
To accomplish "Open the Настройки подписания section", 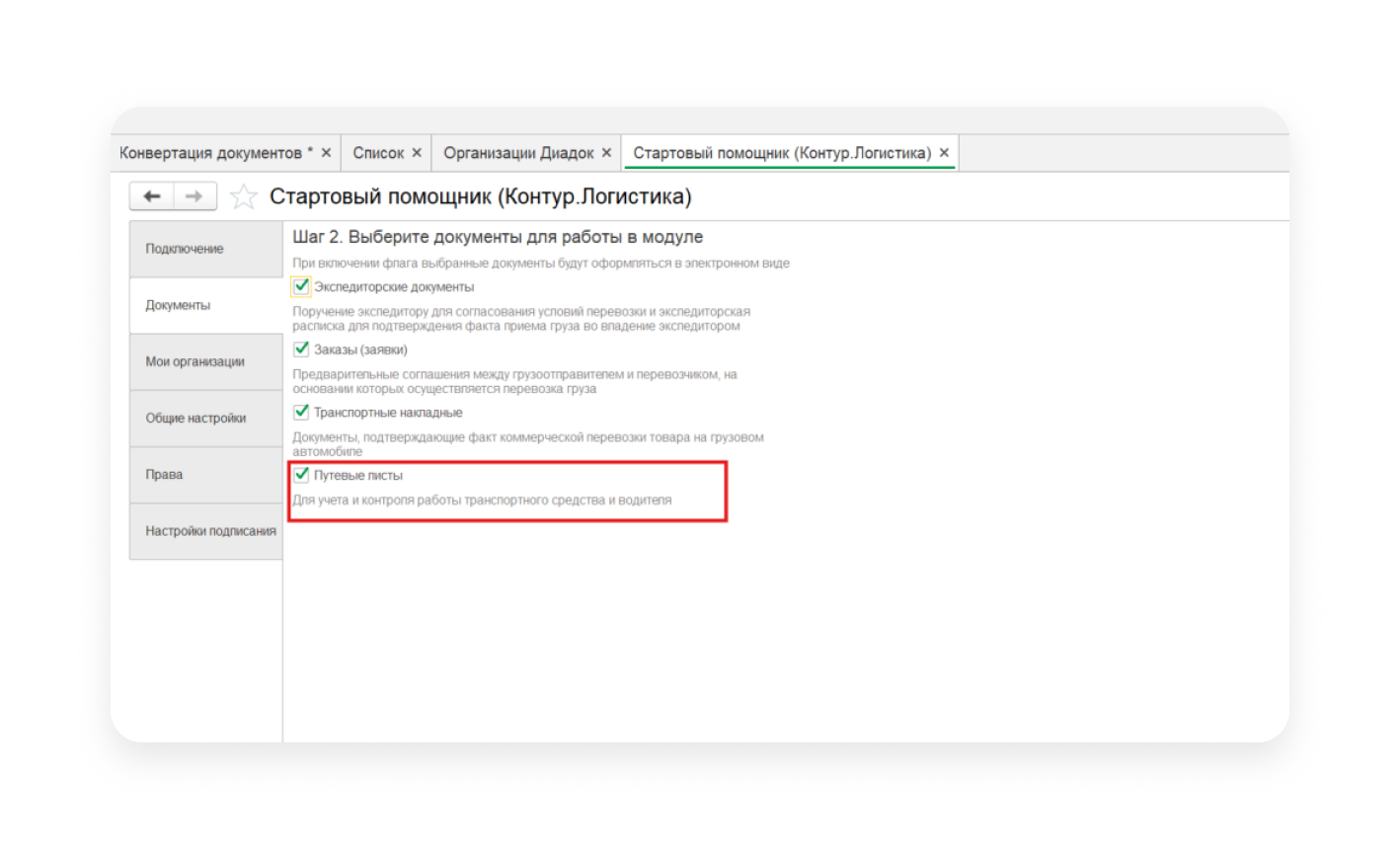I will point(205,531).
